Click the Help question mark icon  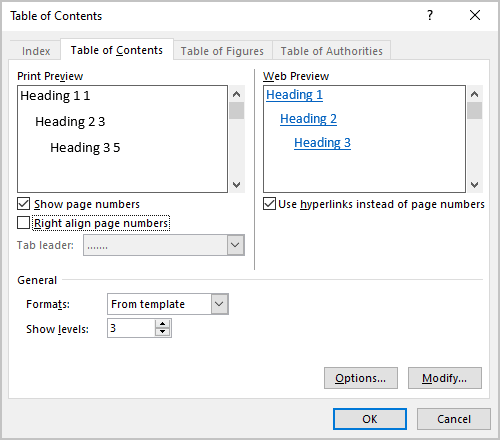click(x=430, y=15)
